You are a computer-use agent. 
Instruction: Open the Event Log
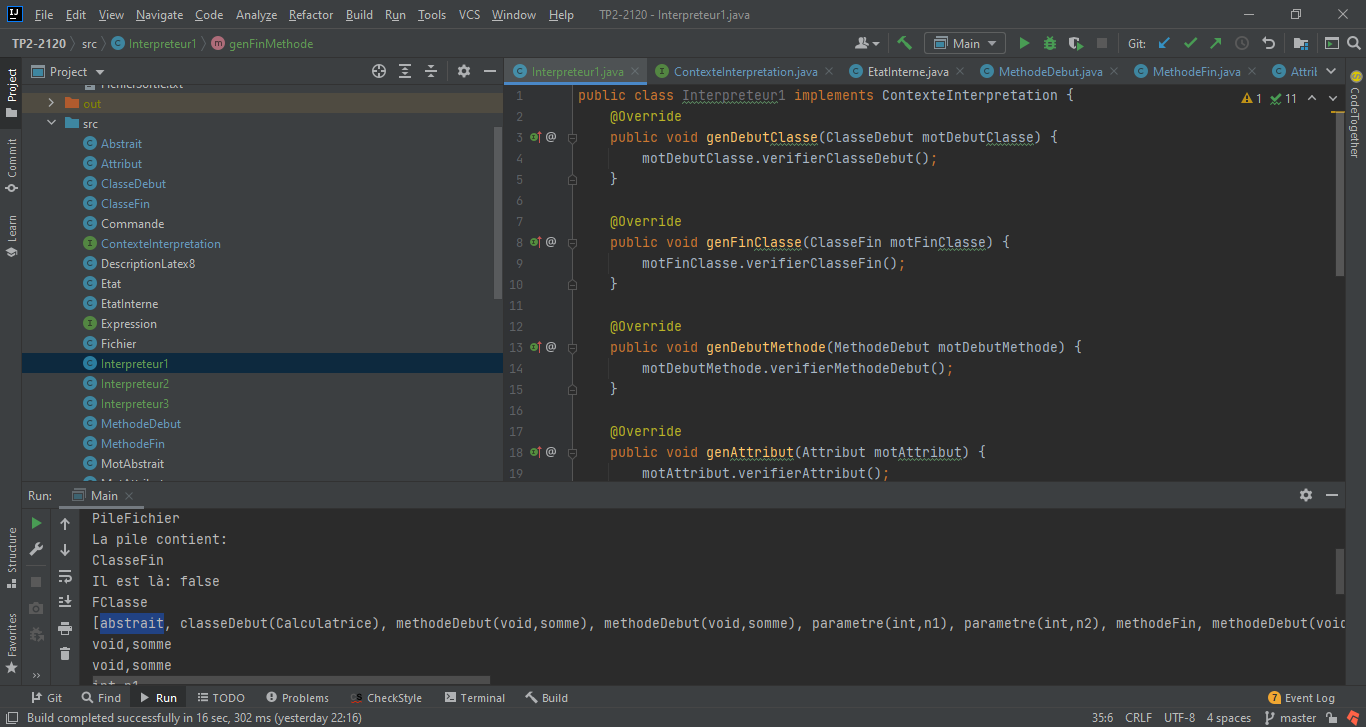(x=1301, y=697)
